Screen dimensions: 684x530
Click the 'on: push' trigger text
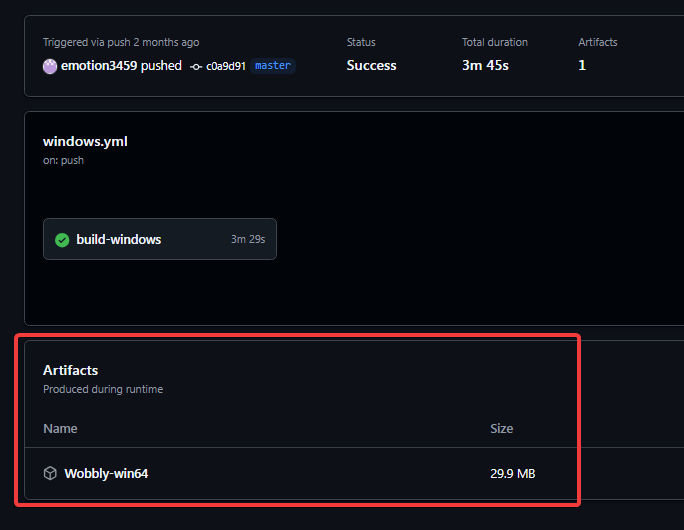[x=63, y=160]
